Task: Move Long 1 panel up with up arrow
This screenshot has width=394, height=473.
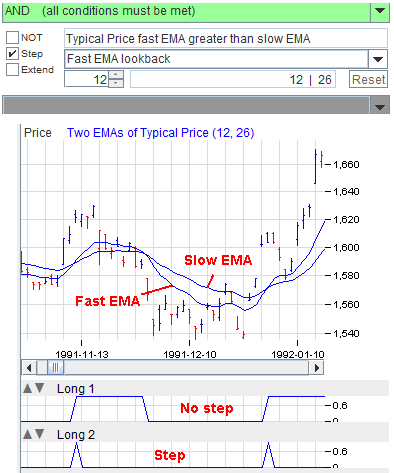Action: click(x=28, y=388)
